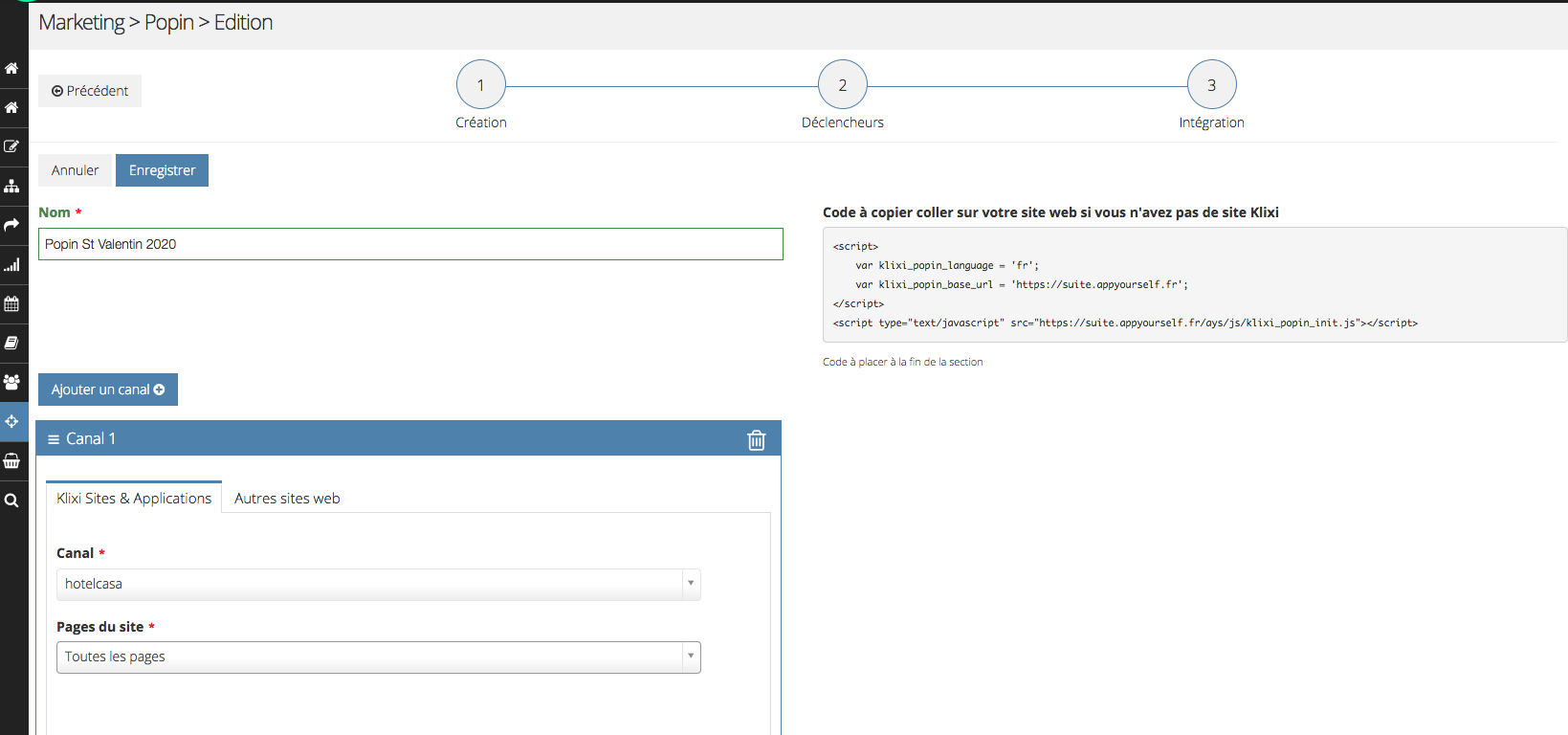Click the Enregistrer button

pos(162,170)
